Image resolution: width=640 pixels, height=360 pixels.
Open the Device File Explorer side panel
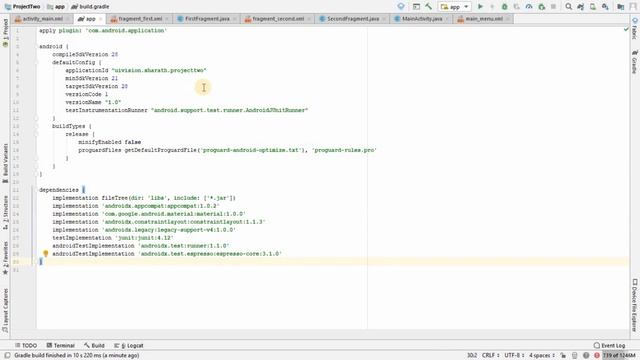[635, 305]
